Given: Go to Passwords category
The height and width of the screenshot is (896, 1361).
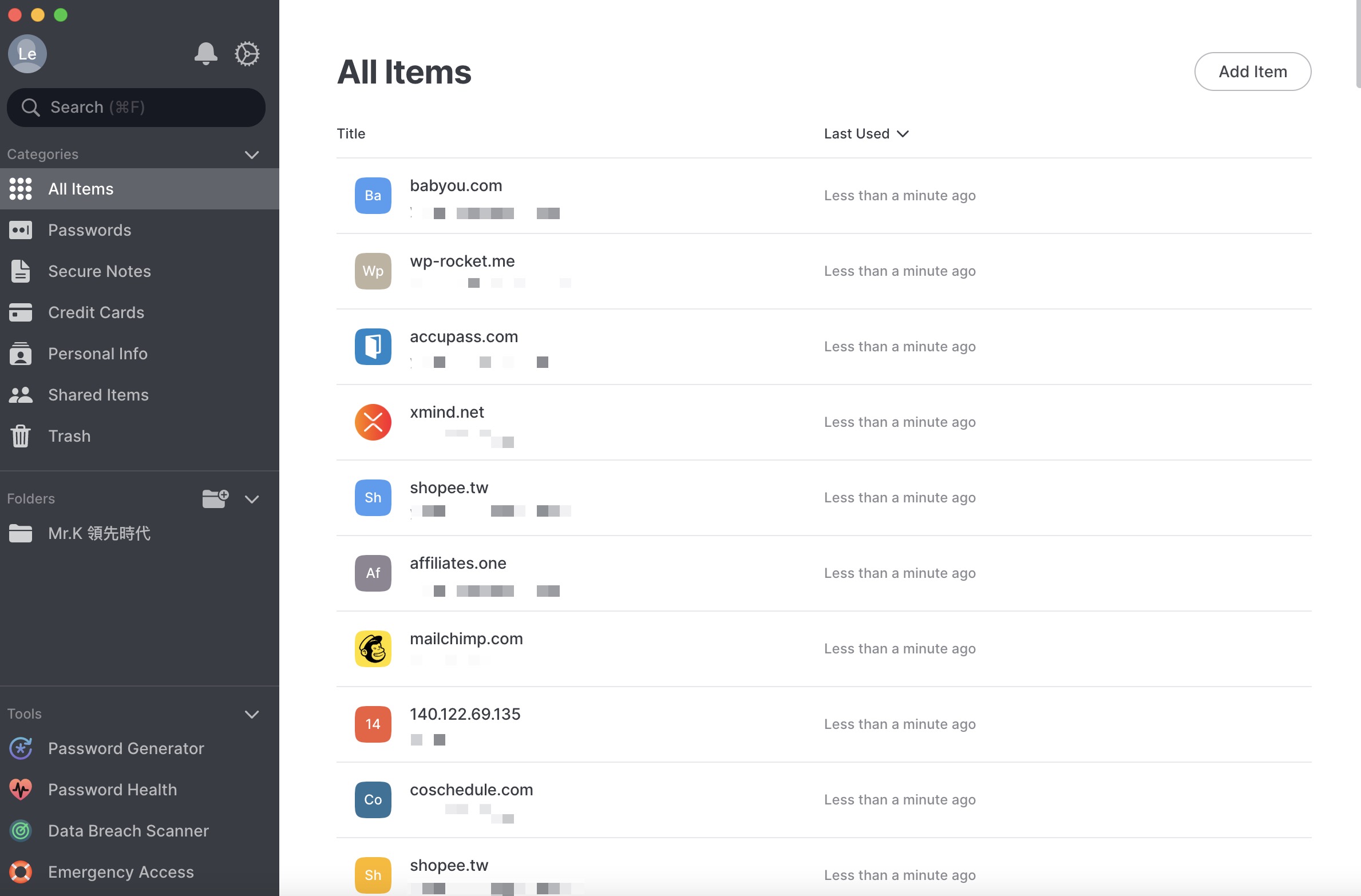Looking at the screenshot, I should tap(140, 230).
